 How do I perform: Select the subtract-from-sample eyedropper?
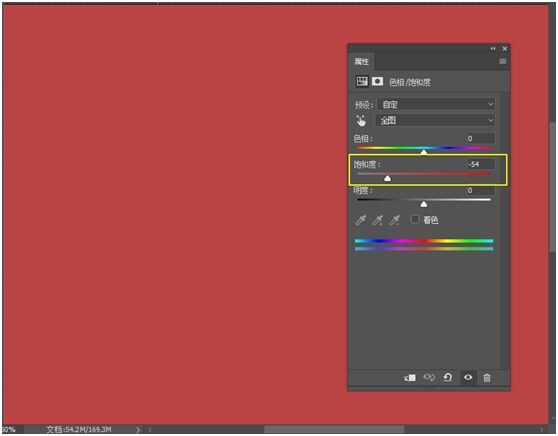tap(394, 220)
